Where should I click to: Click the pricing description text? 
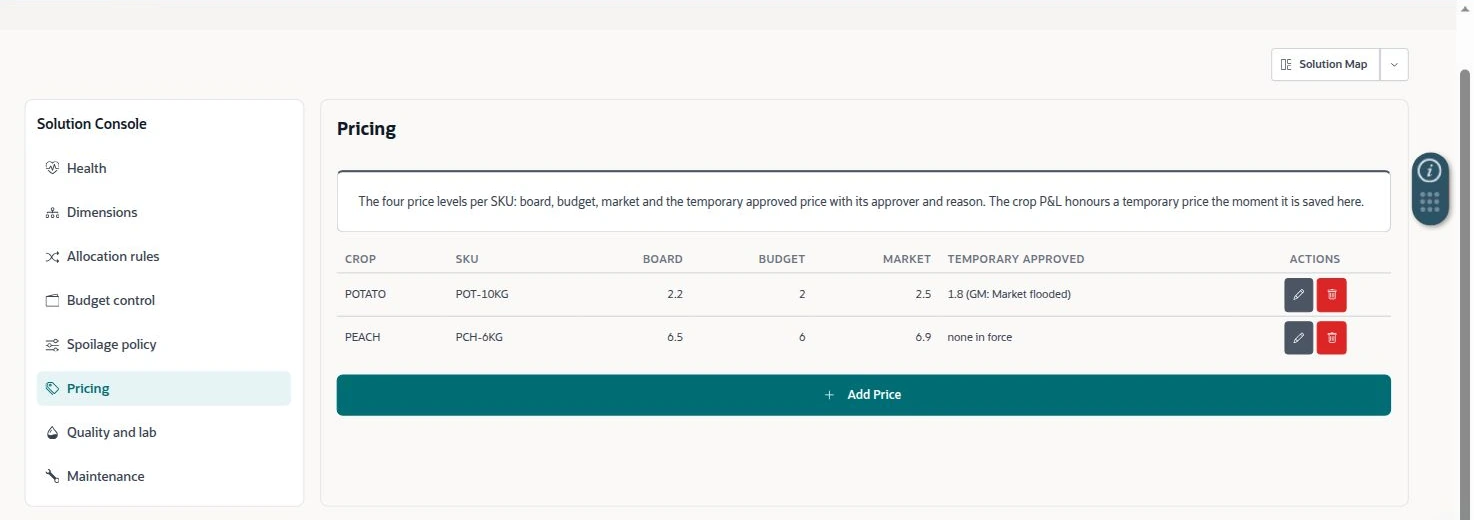coord(861,202)
